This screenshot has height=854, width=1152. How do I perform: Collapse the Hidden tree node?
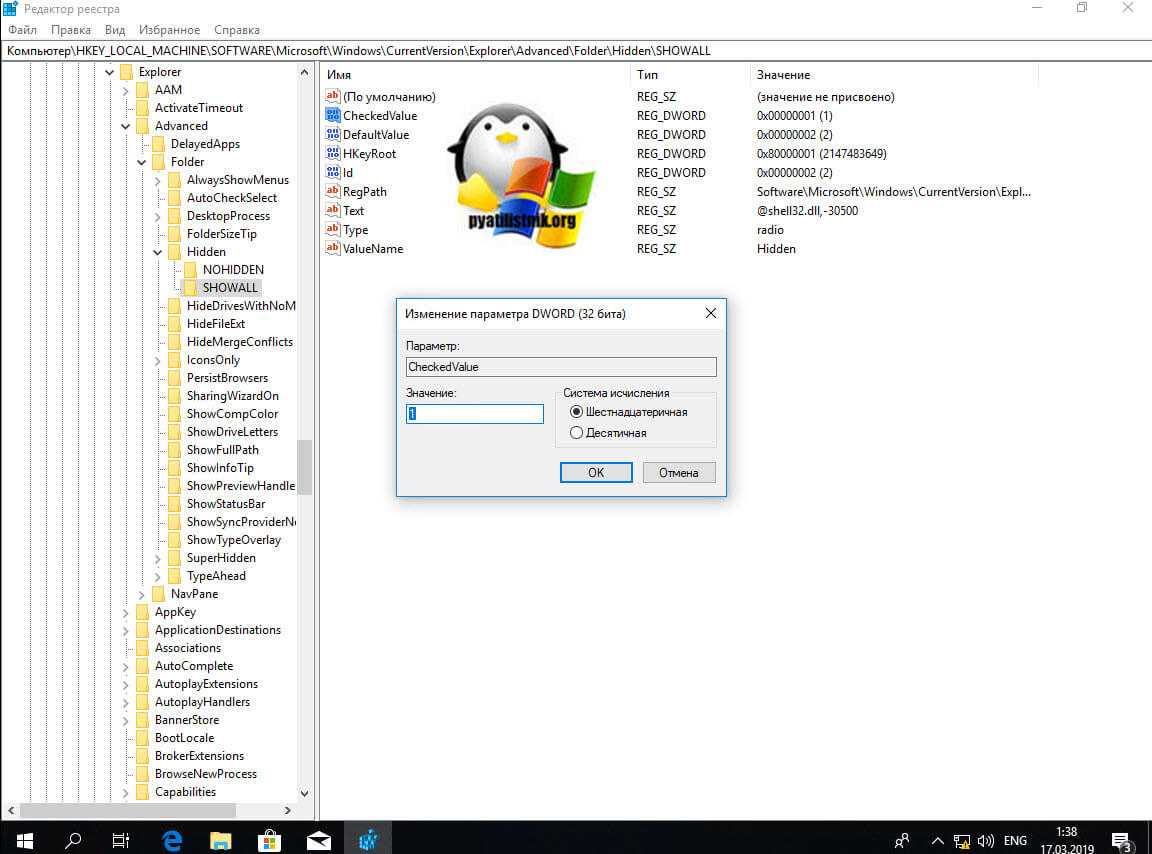click(x=158, y=252)
